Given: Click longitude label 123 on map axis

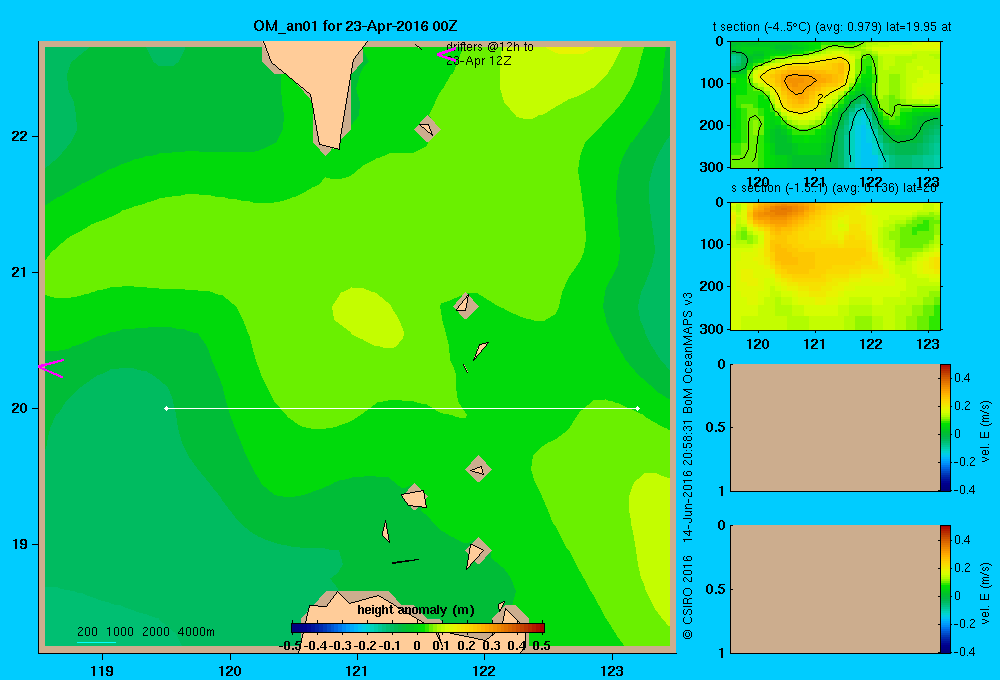Looking at the screenshot, I should [x=612, y=670].
